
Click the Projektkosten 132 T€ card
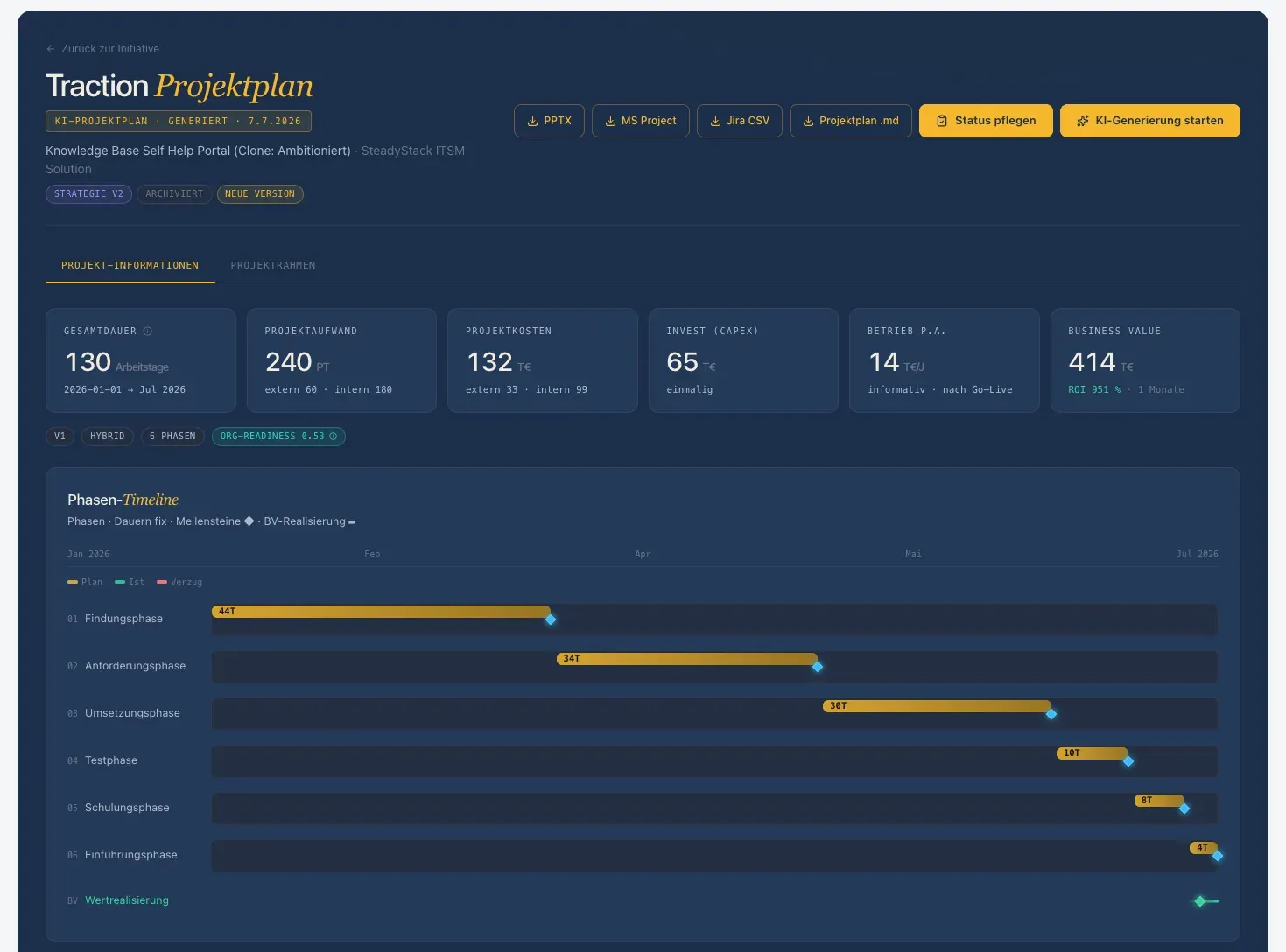tap(543, 360)
